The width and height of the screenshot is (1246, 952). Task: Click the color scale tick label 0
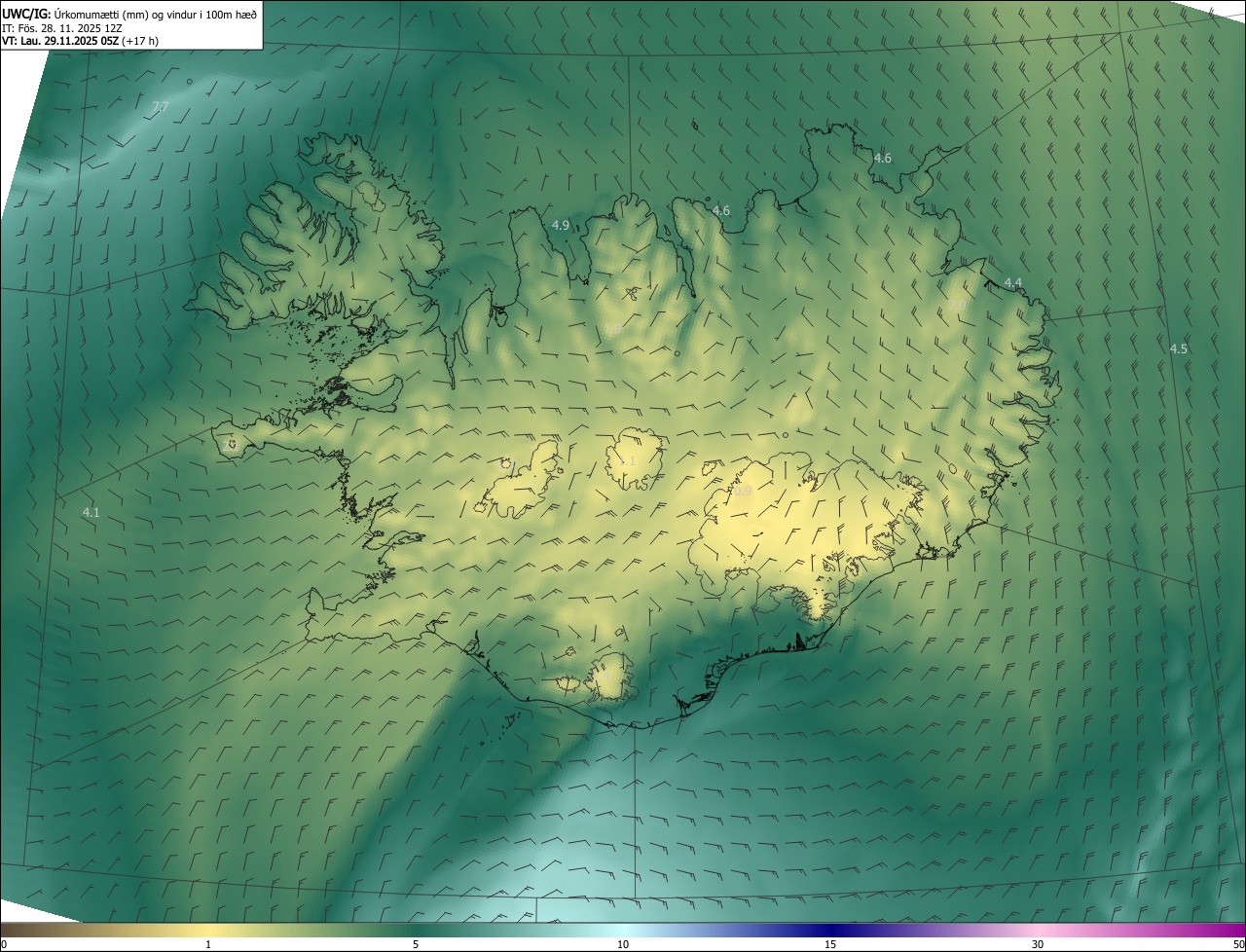(4, 944)
